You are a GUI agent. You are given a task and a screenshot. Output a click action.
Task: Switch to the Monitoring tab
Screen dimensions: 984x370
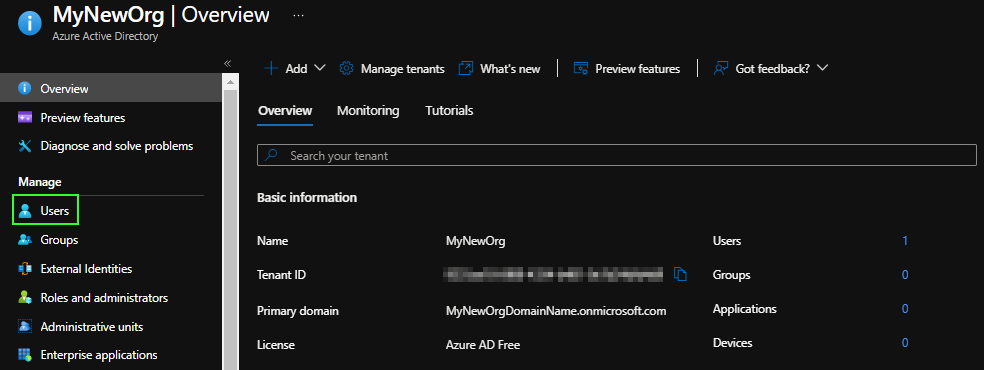(368, 111)
